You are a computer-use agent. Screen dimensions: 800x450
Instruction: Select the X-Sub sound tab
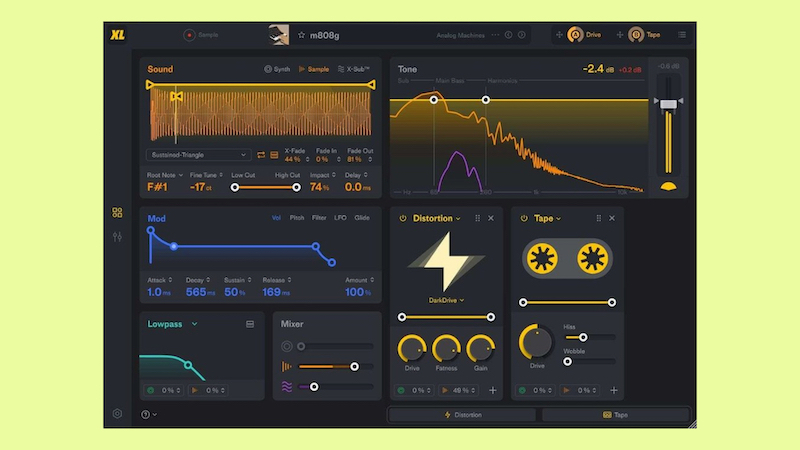pos(352,69)
